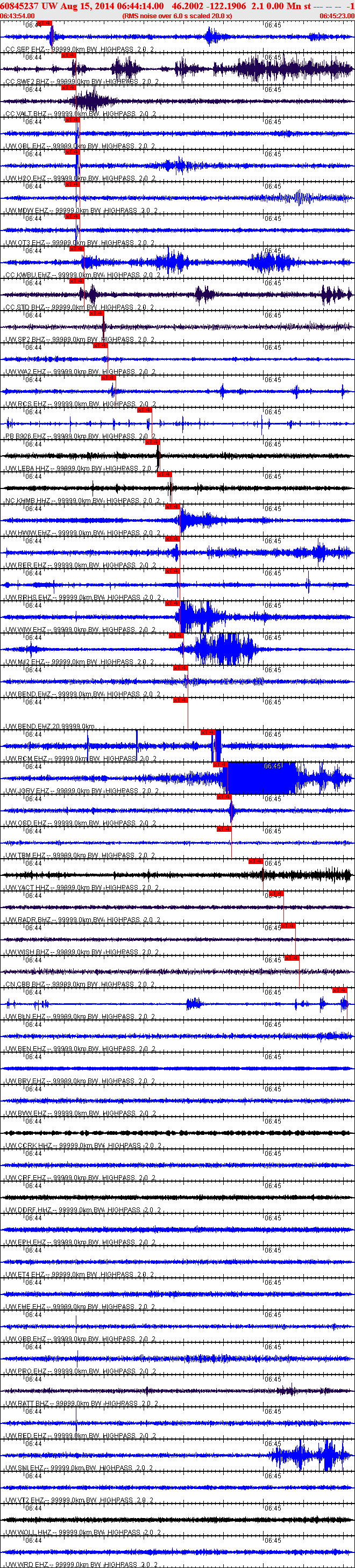Select the UW.CCRK.HHZ station label

pyautogui.click(x=83, y=1146)
